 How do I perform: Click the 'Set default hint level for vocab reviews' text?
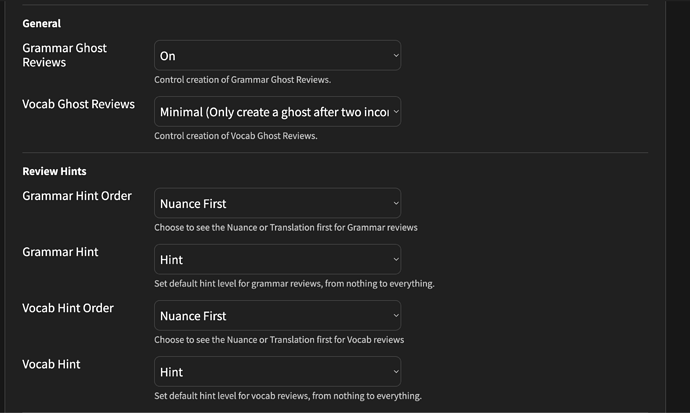[x=288, y=396]
